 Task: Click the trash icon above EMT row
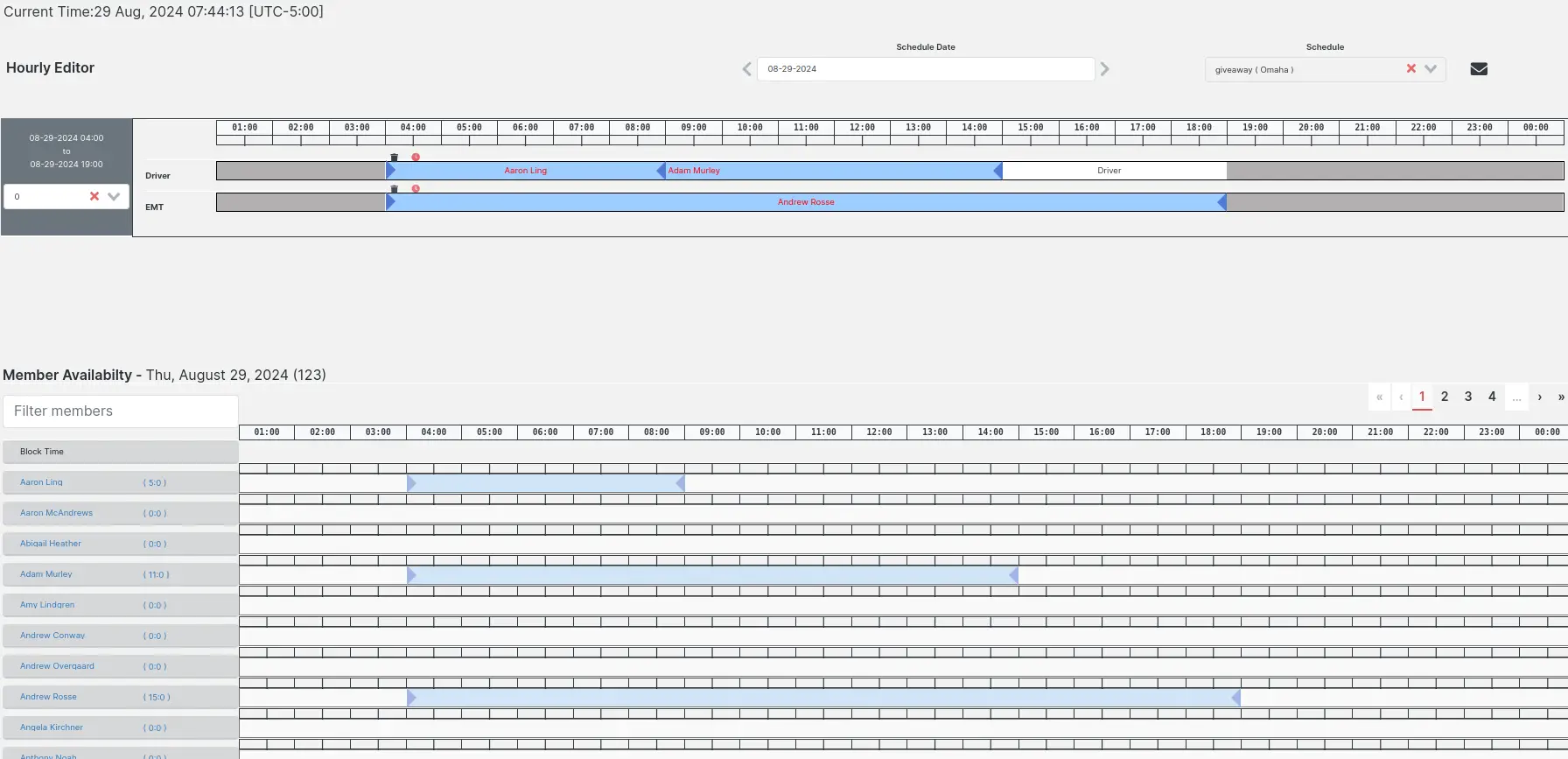[394, 189]
